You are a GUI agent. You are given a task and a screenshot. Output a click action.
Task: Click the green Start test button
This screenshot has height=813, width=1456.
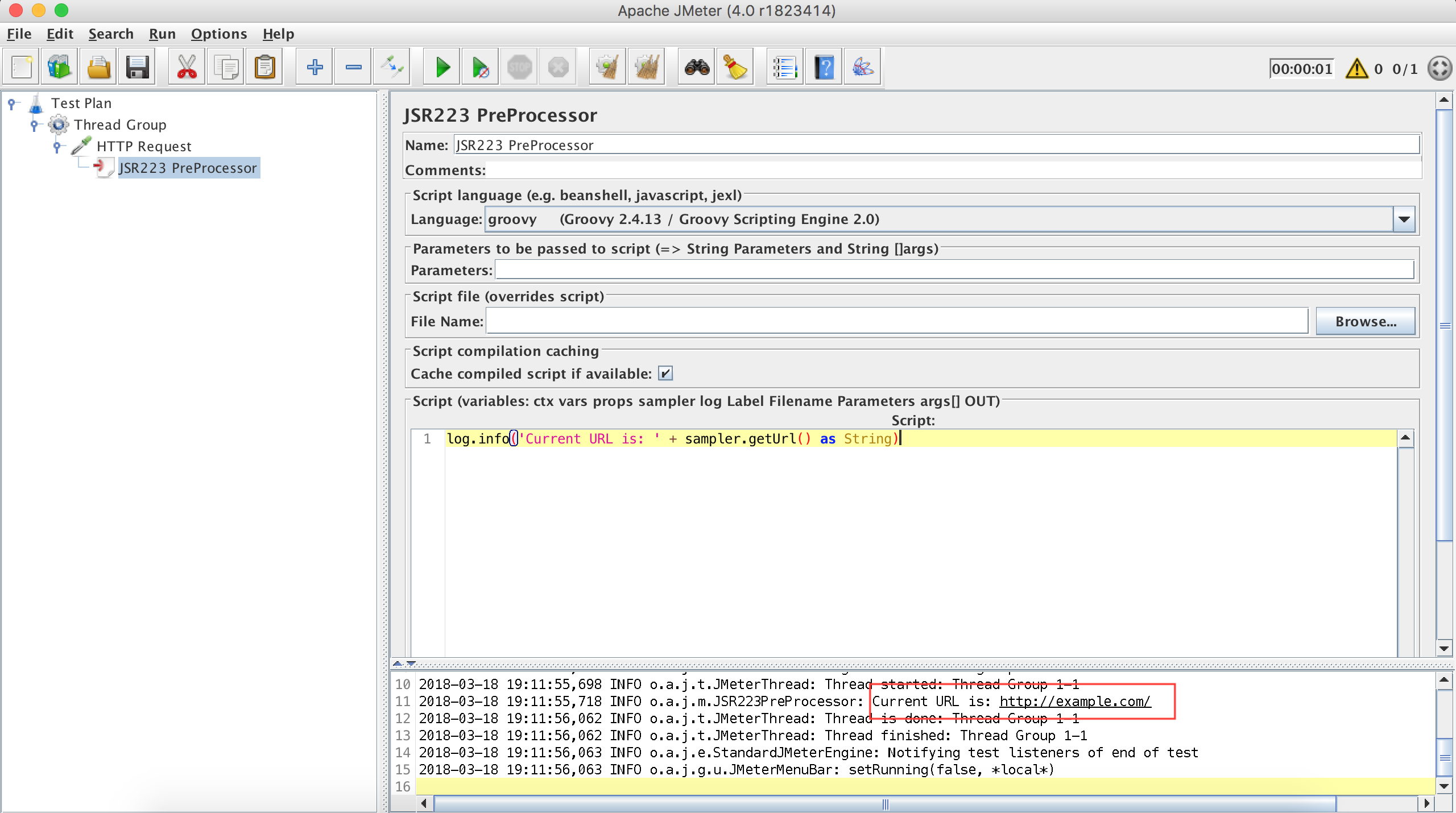[x=442, y=68]
